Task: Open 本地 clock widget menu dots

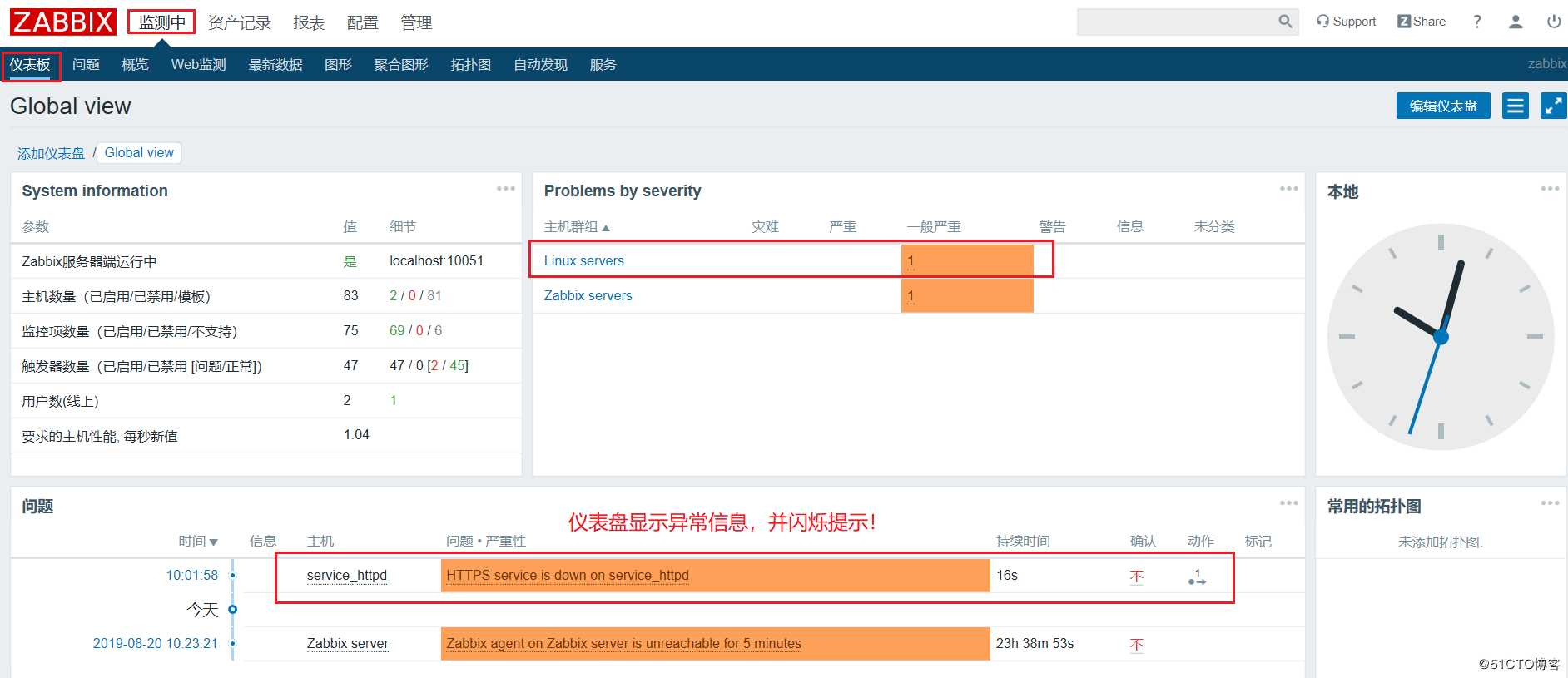Action: point(1550,189)
